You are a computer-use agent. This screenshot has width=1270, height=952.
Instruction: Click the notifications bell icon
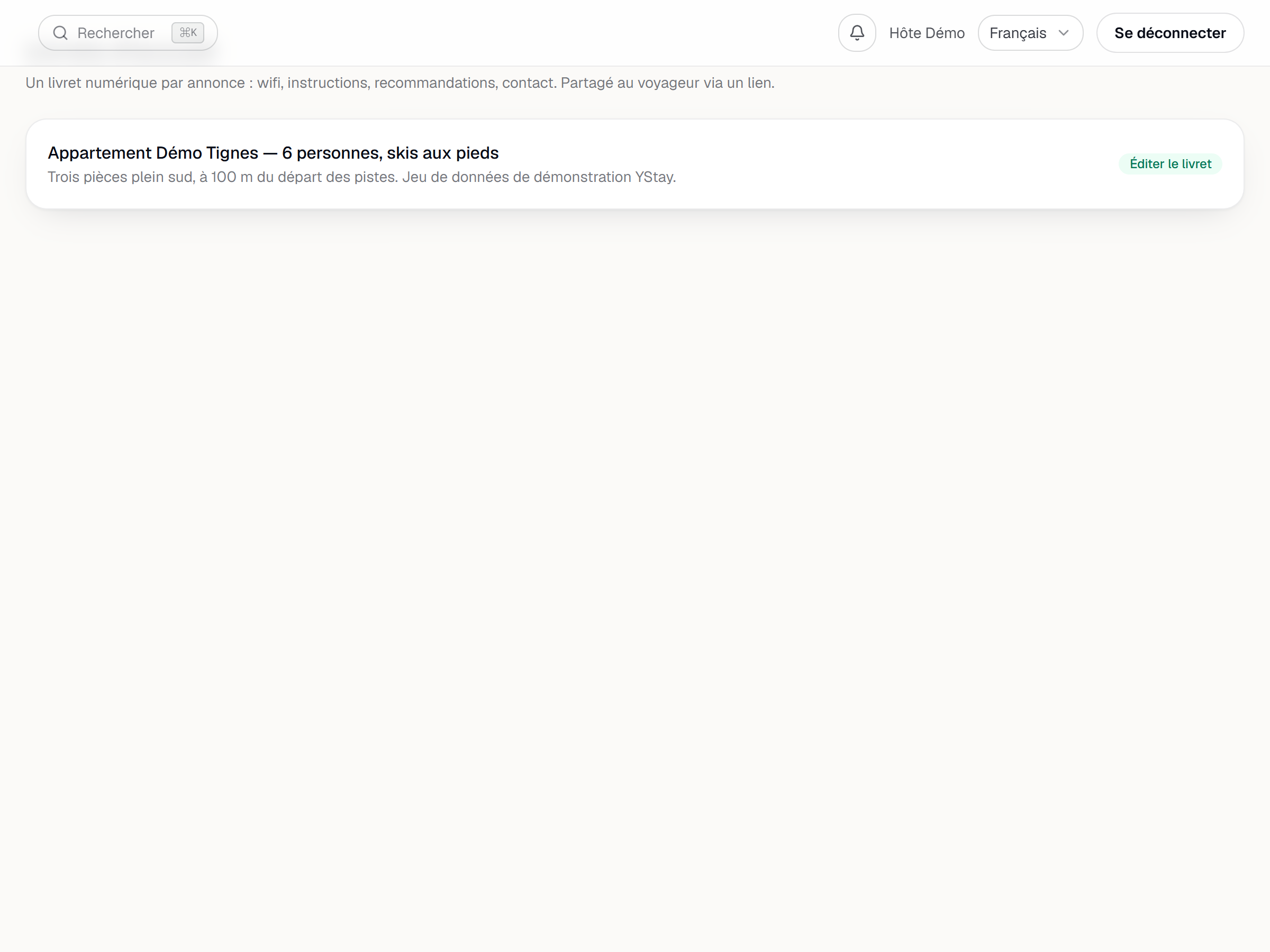point(857,33)
